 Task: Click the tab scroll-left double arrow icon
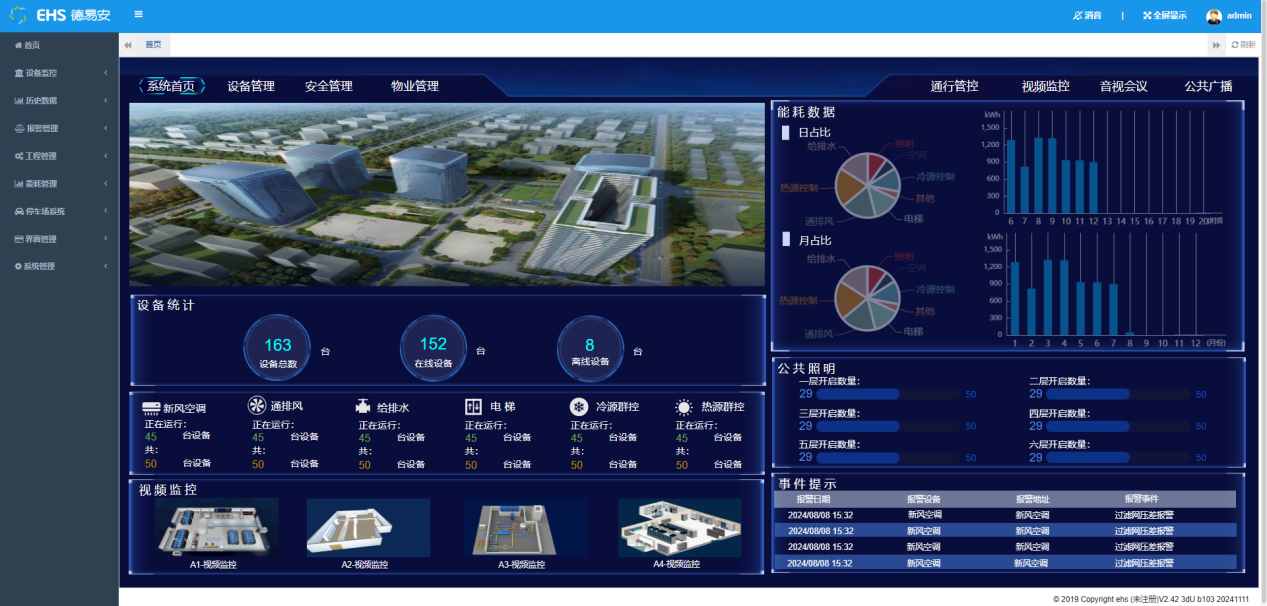[128, 45]
